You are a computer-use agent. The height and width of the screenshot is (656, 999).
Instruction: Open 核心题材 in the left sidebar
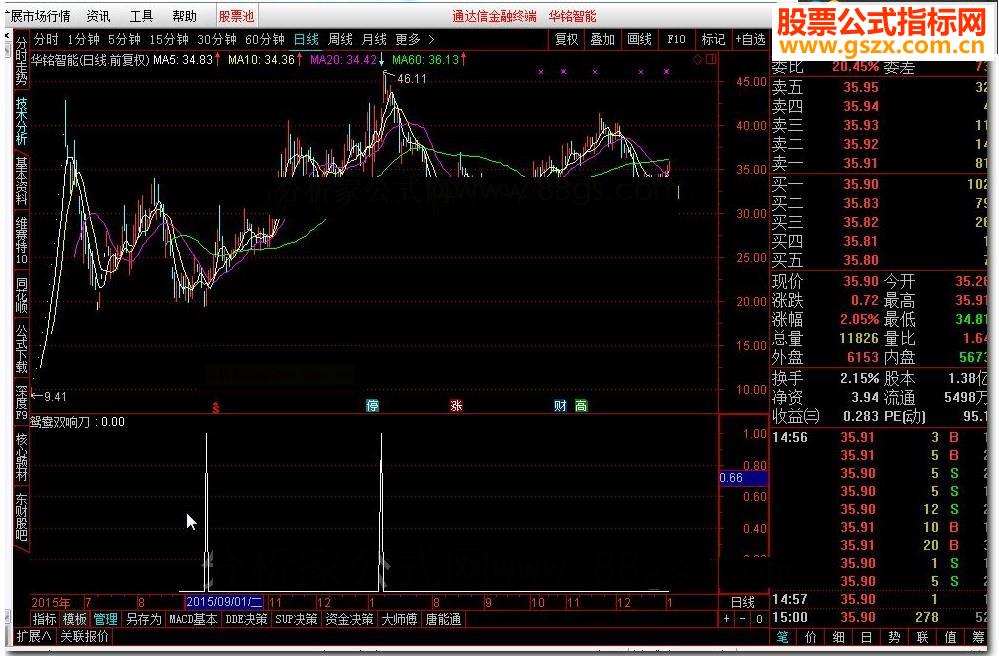click(21, 457)
